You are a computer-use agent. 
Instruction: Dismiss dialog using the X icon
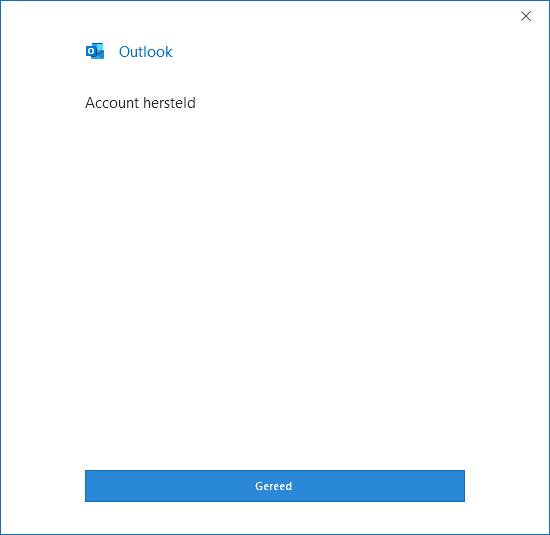pos(526,16)
